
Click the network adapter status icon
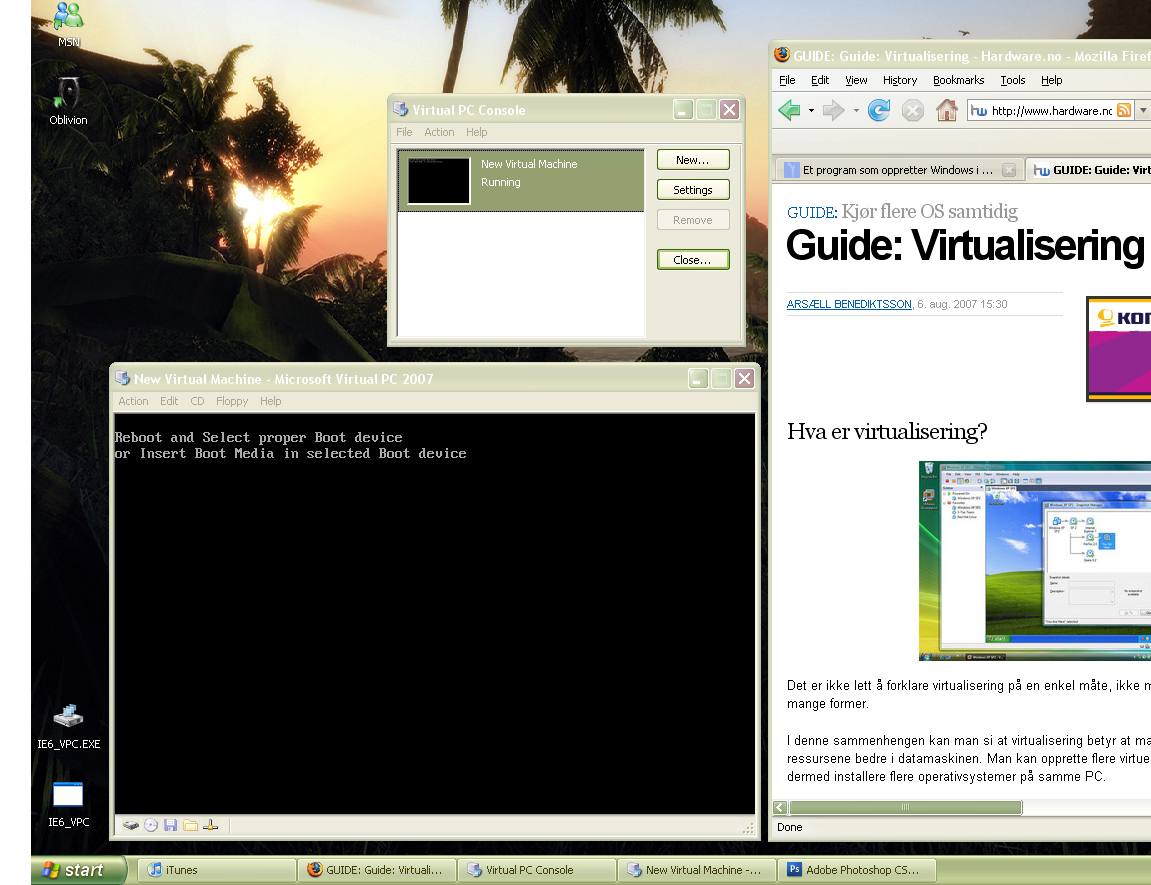coord(210,825)
